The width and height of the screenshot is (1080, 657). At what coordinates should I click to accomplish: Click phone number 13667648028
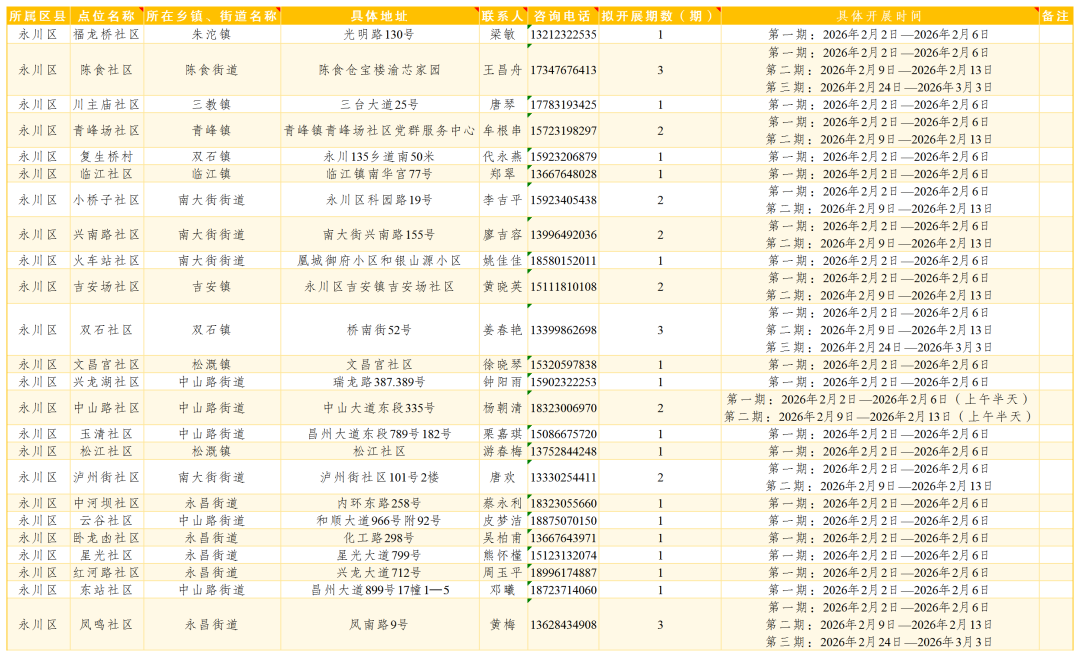tap(563, 174)
